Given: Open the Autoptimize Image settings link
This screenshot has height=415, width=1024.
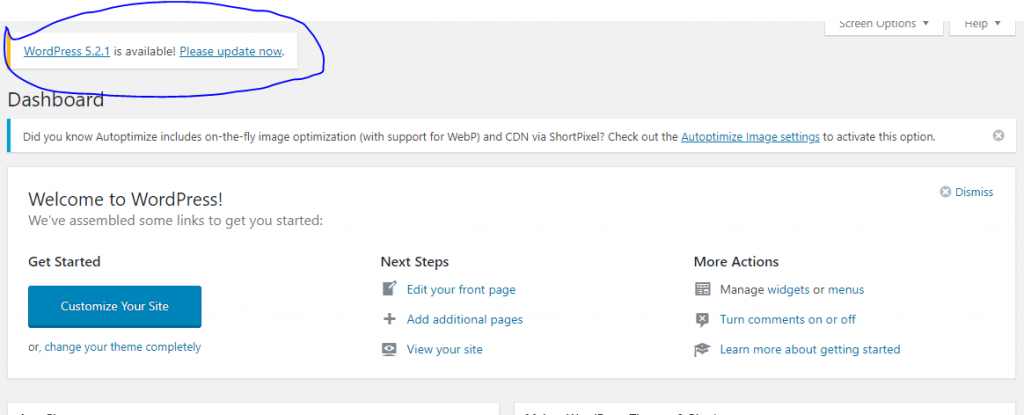Looking at the screenshot, I should tap(750, 136).
